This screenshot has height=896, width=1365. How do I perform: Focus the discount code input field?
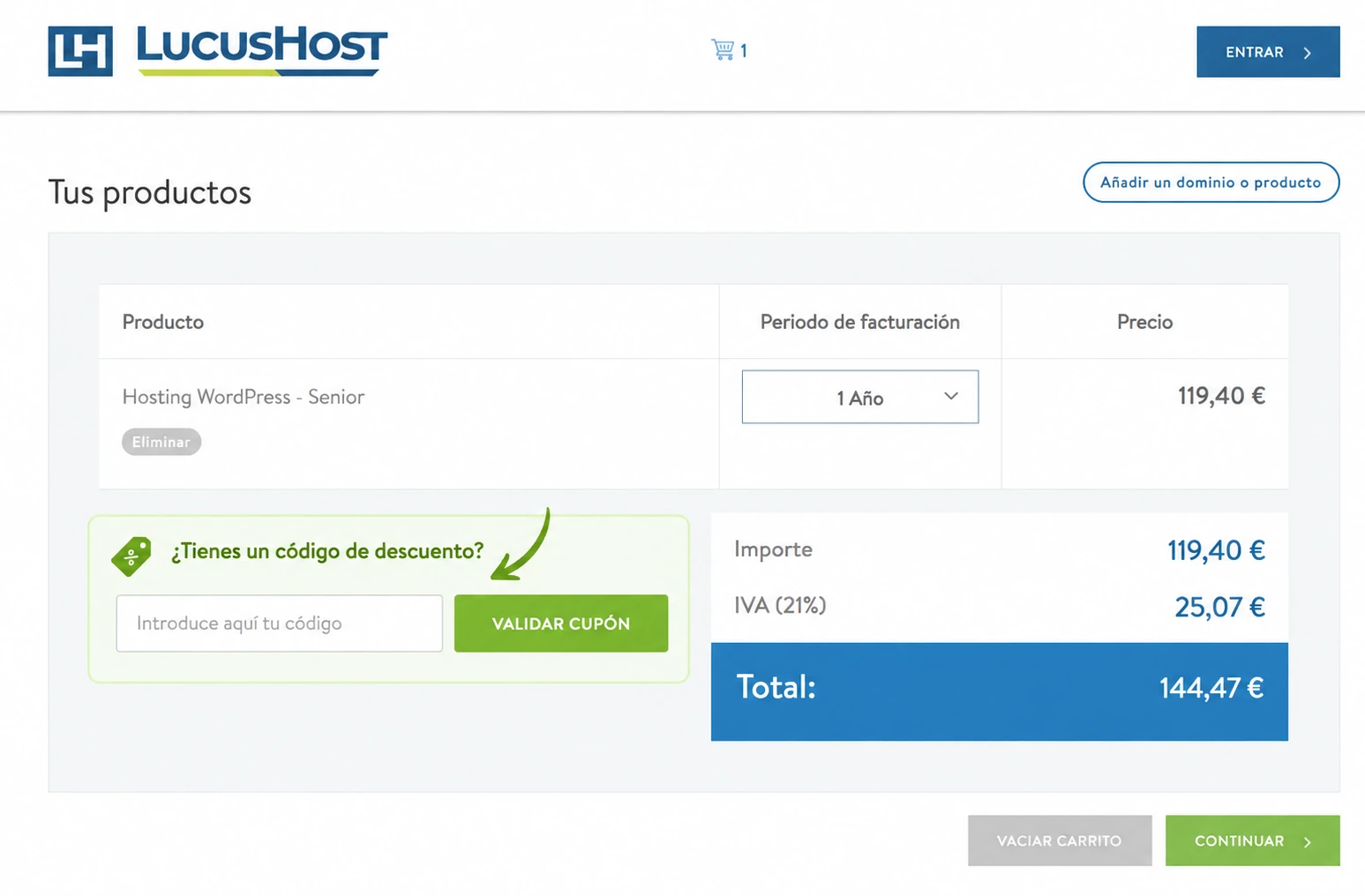click(280, 623)
